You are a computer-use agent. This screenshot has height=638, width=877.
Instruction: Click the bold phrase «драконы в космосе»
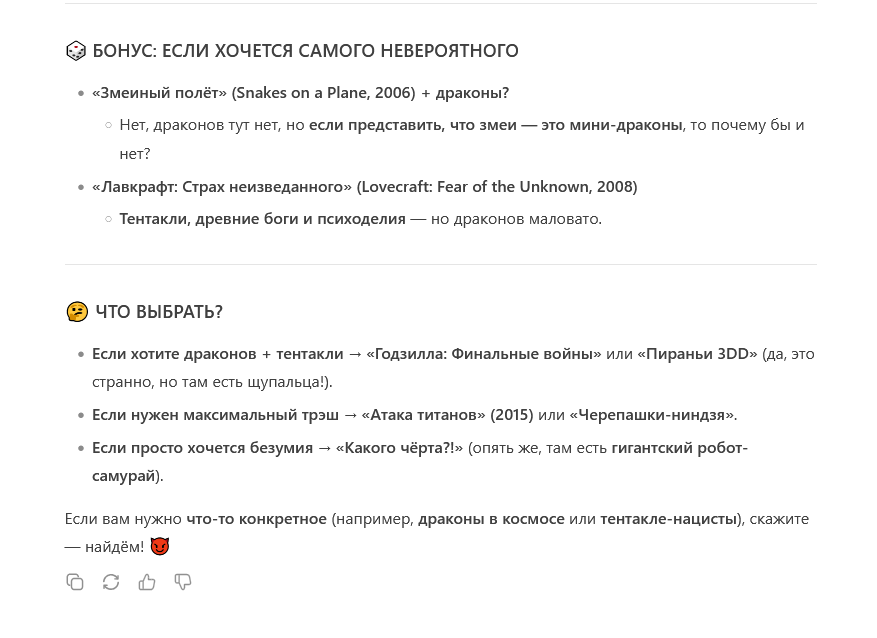[x=491, y=519]
